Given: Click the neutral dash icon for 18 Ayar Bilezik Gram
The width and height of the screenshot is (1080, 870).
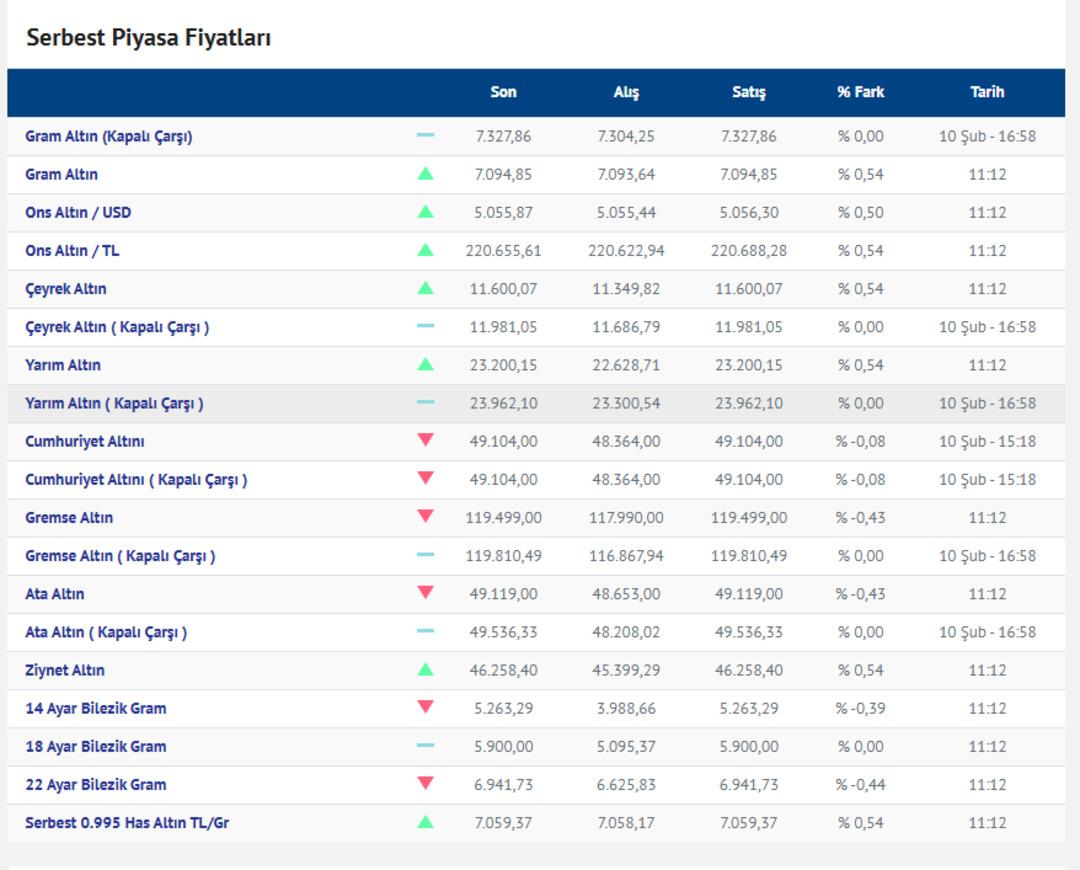Looking at the screenshot, I should click(425, 746).
